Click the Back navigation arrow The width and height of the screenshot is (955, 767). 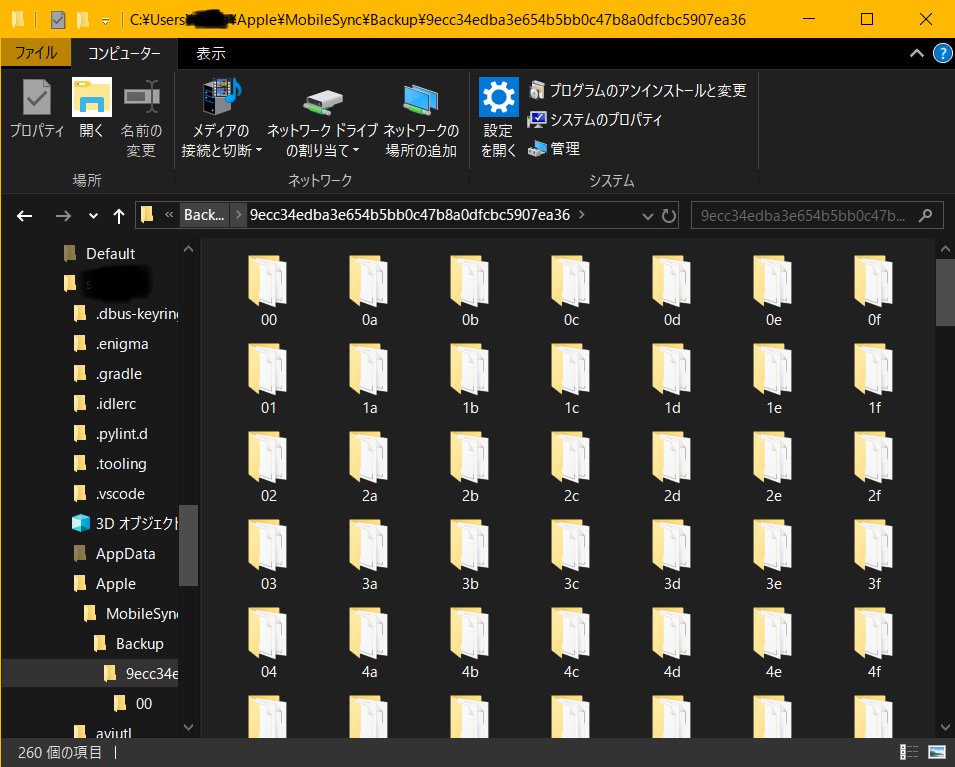(x=25, y=215)
